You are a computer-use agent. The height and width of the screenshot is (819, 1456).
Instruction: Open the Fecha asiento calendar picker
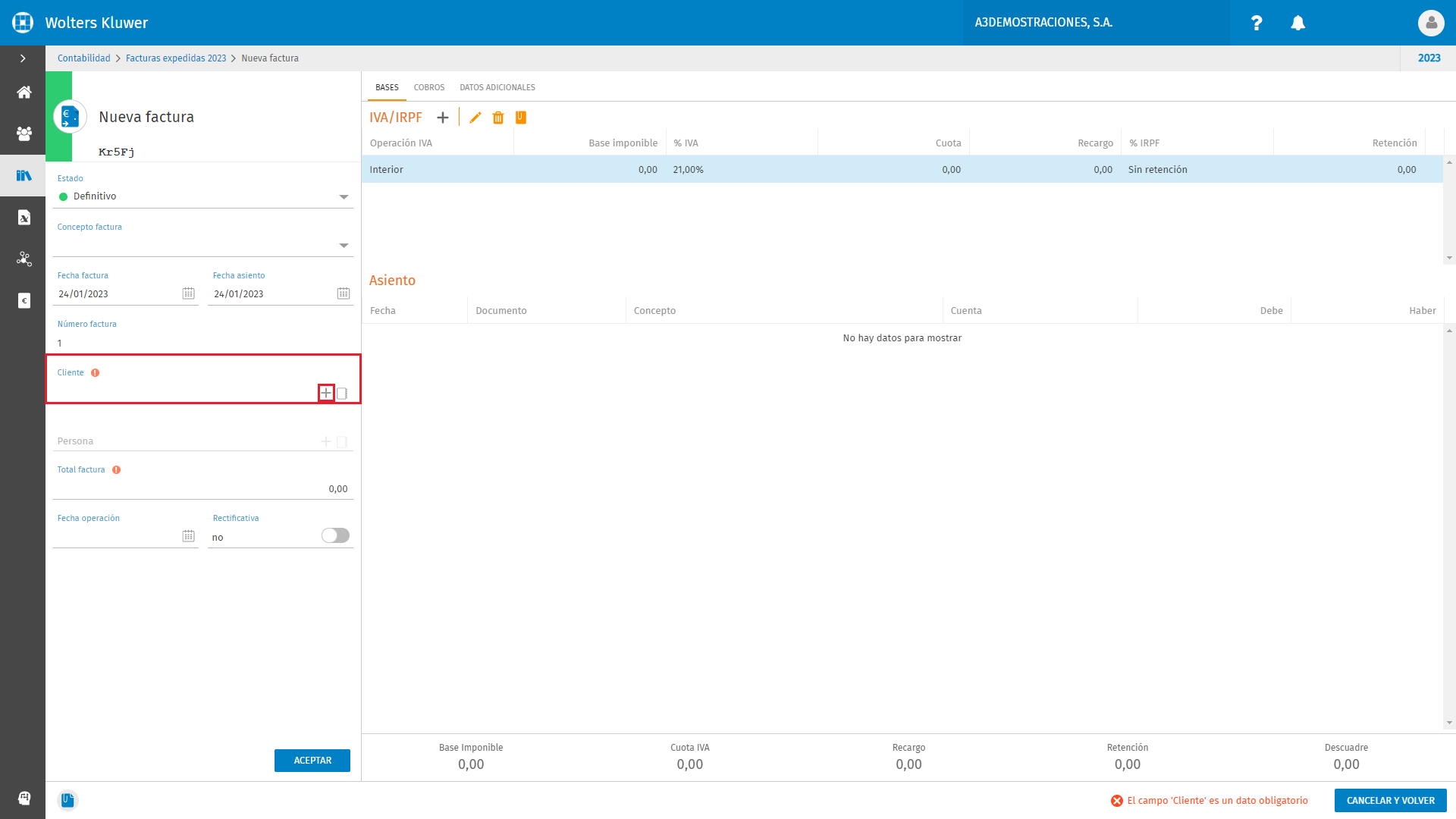[344, 293]
